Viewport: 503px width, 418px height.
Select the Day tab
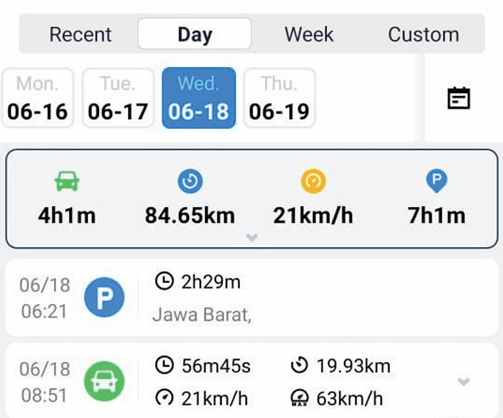195,34
